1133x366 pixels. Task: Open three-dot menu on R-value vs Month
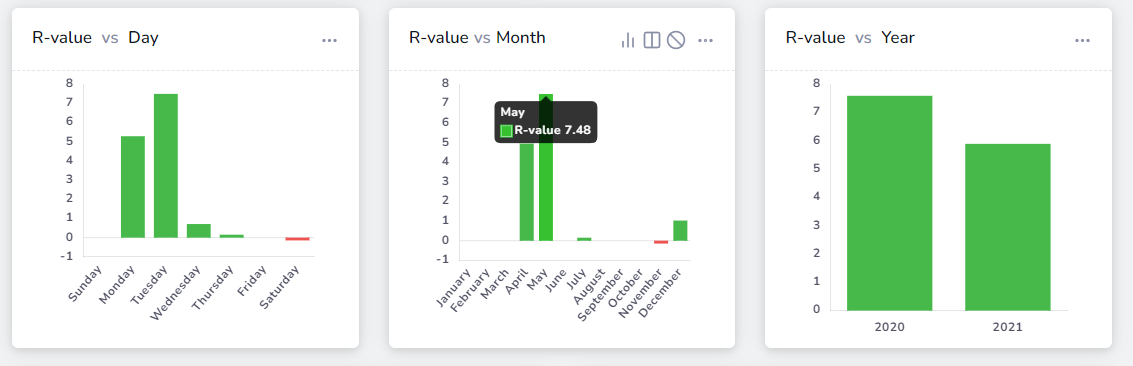[x=706, y=40]
